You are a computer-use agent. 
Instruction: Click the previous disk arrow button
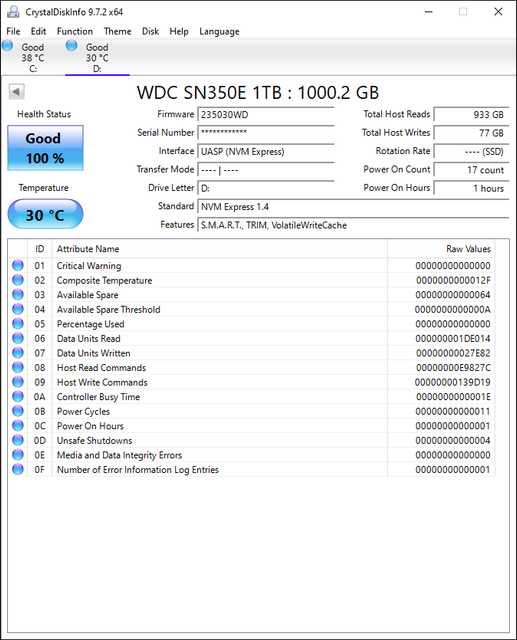(16, 91)
